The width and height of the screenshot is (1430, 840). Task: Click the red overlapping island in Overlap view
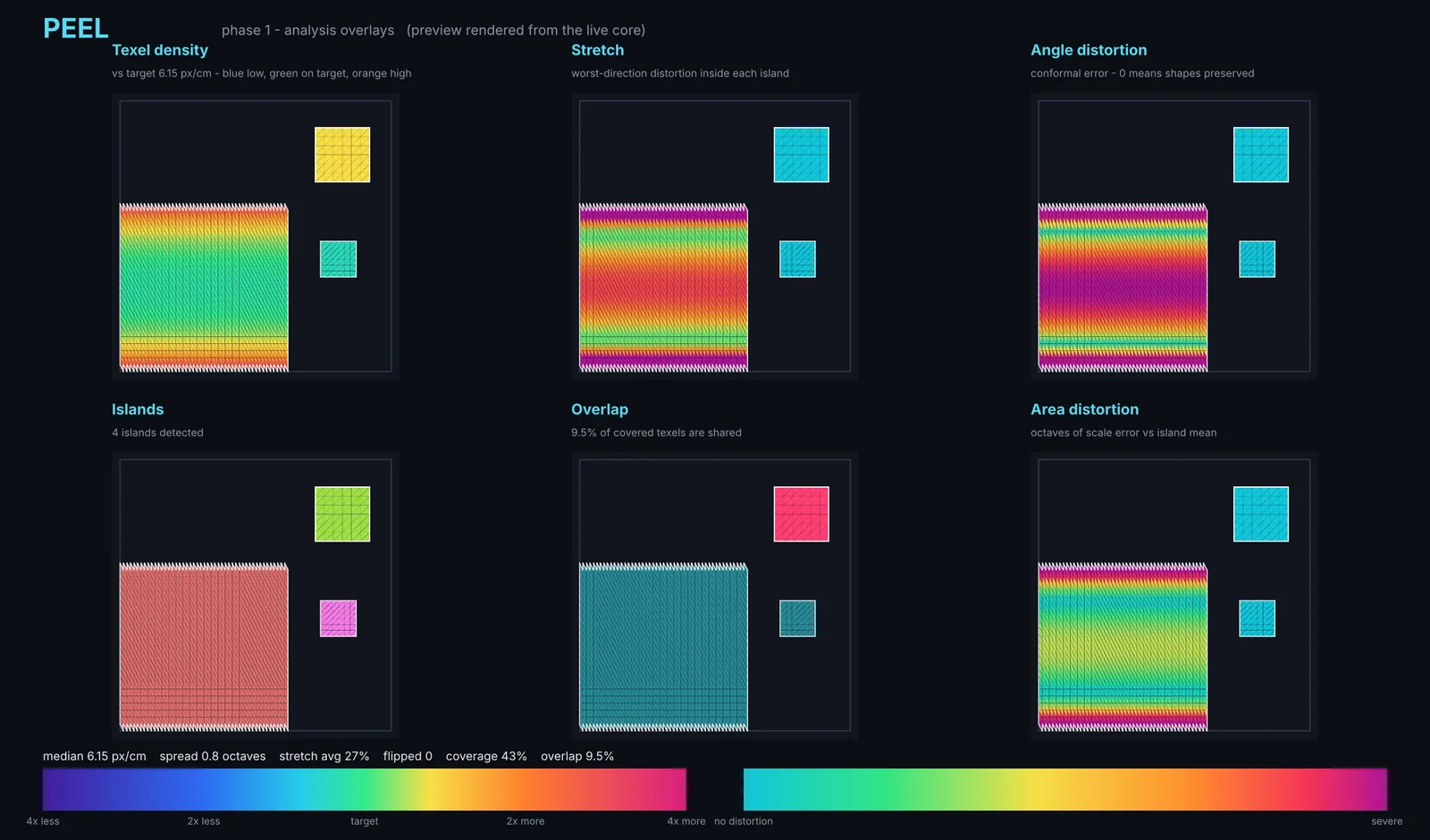pos(802,514)
